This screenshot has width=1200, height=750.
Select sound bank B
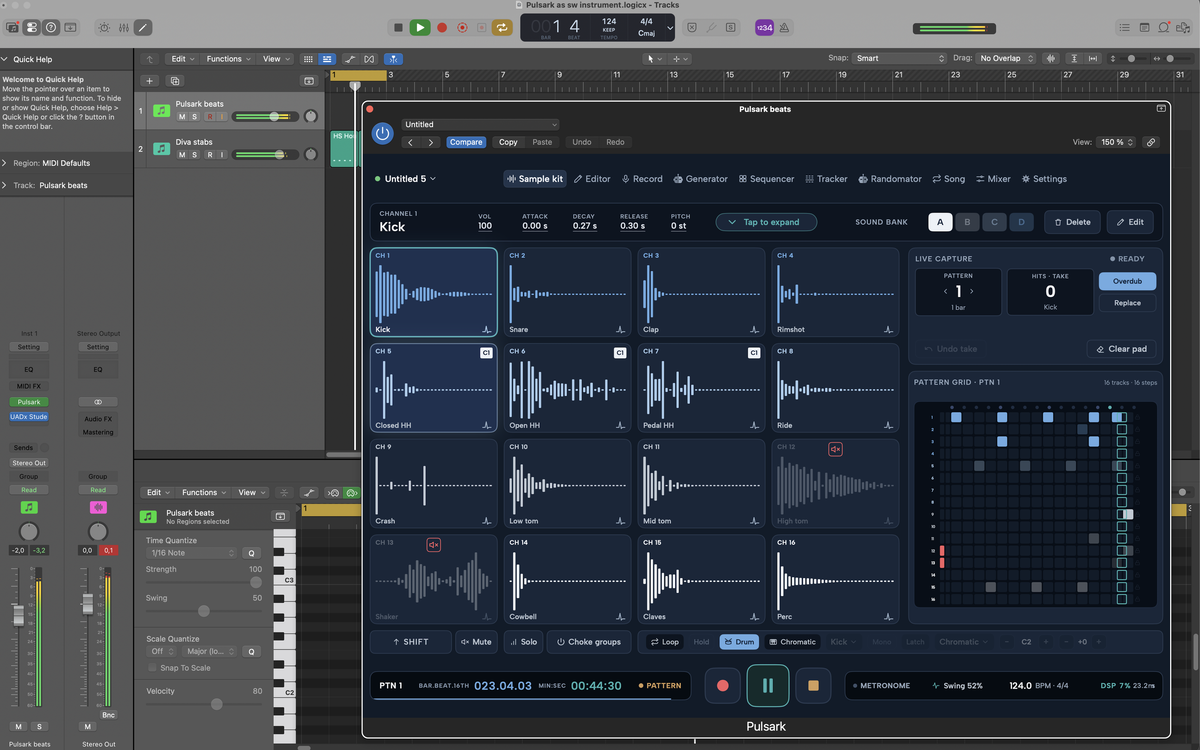pyautogui.click(x=967, y=222)
